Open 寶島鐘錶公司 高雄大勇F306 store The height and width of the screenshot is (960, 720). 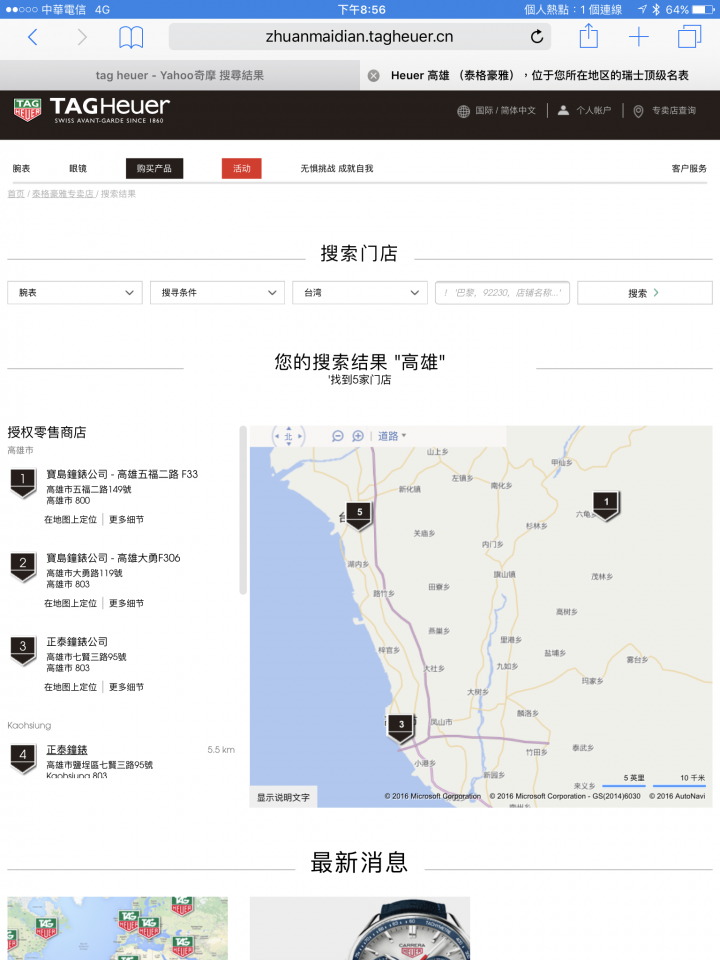pyautogui.click(x=113, y=558)
